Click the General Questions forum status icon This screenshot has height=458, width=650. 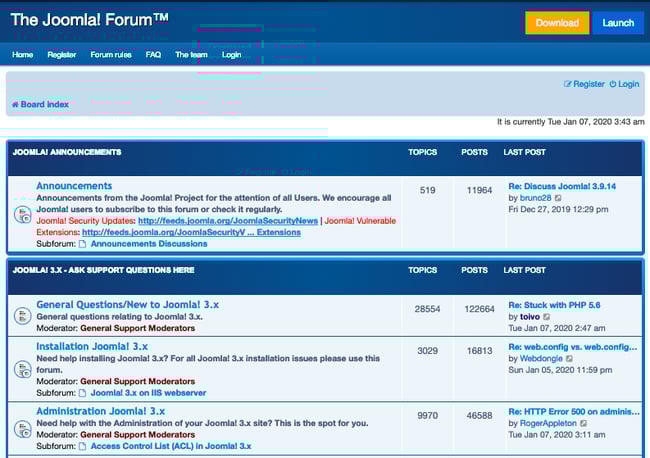[x=22, y=315]
